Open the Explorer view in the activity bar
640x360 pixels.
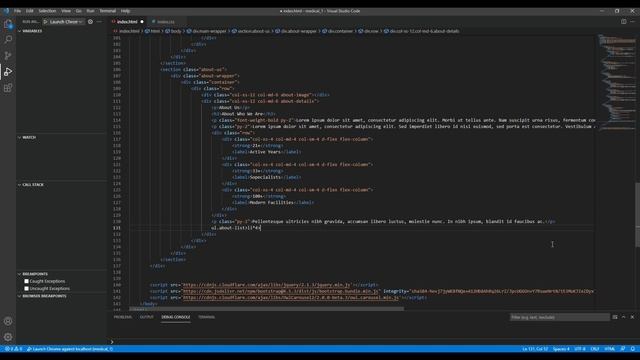pos(8,24)
